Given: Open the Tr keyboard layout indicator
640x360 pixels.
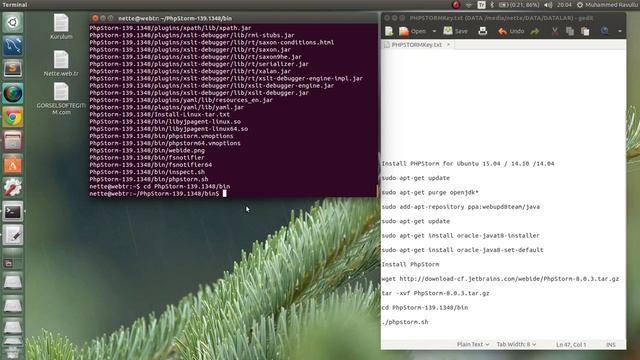Looking at the screenshot, I should (x=482, y=5).
